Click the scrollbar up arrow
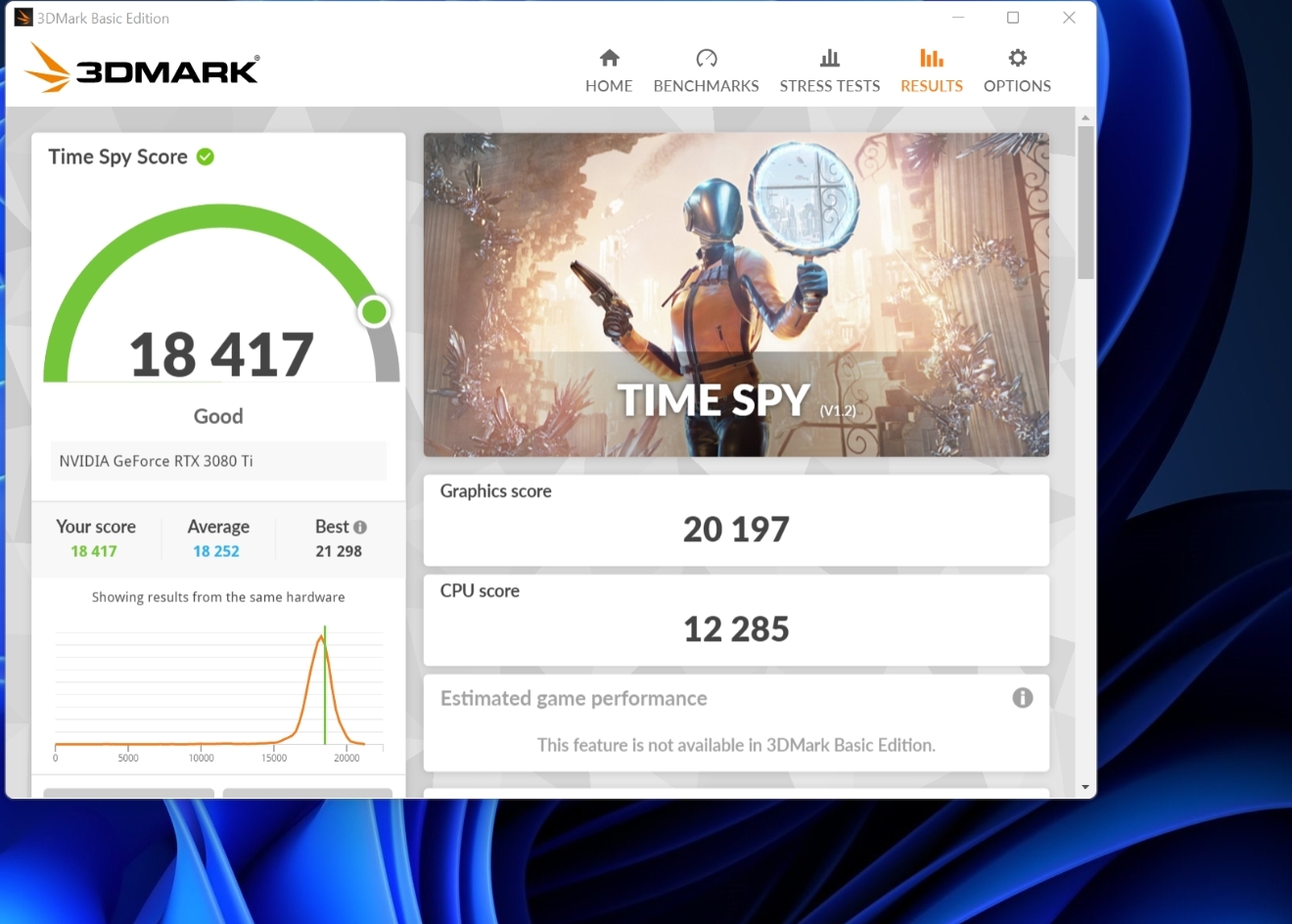 pos(1085,117)
